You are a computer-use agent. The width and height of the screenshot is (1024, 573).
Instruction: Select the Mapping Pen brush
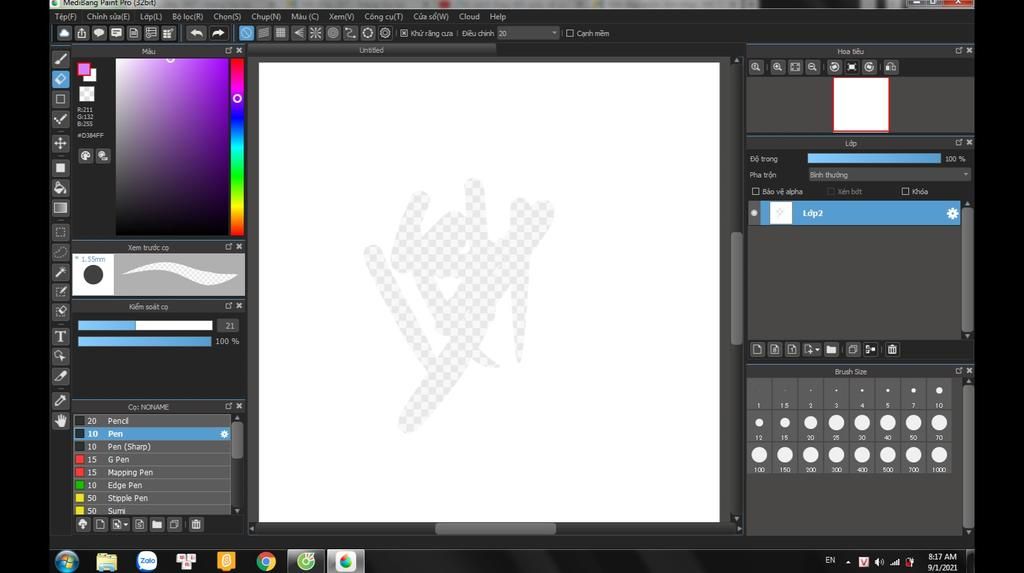[x=152, y=472]
